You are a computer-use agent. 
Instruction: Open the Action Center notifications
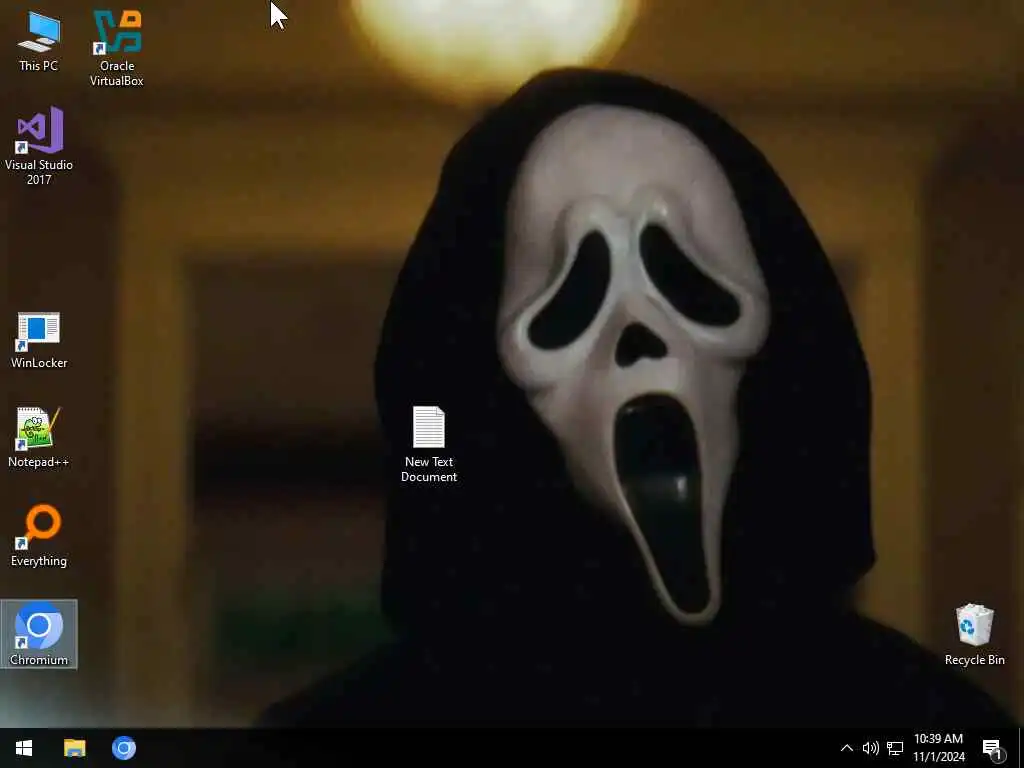(993, 748)
